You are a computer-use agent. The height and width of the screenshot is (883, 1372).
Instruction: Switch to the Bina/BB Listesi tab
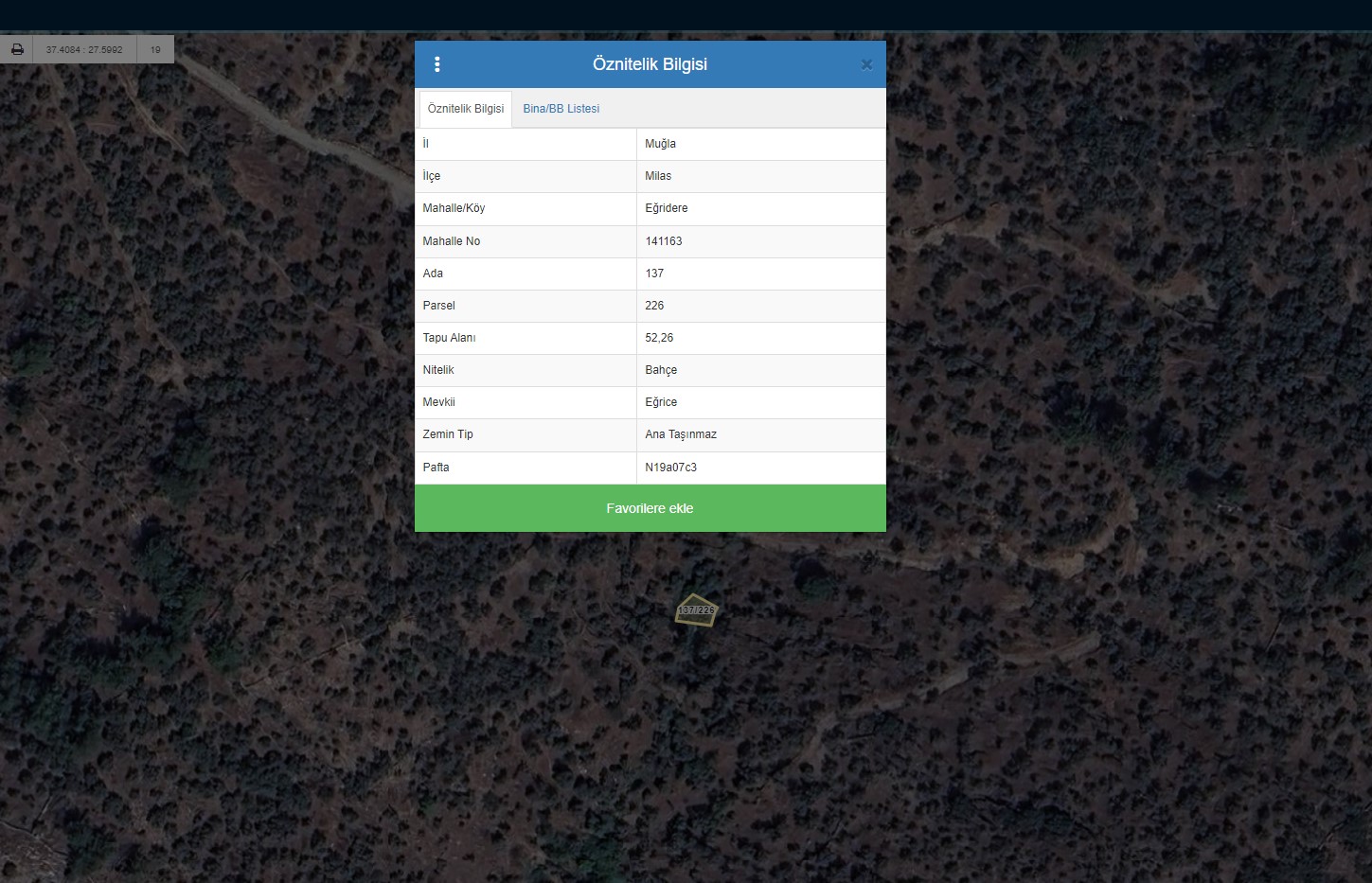click(x=561, y=109)
